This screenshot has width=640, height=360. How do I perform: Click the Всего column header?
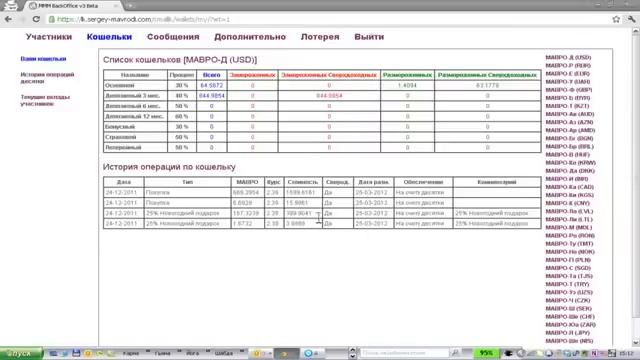coord(211,75)
